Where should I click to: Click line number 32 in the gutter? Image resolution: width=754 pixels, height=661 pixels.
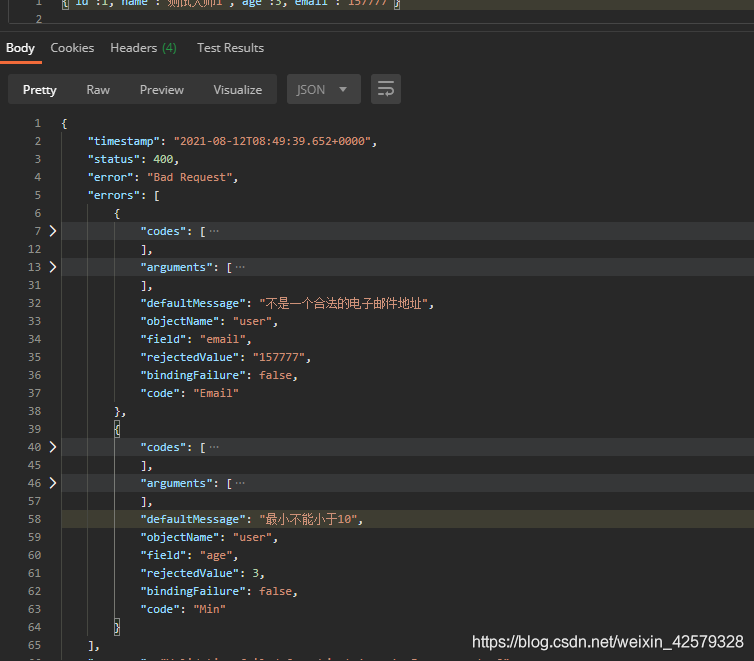coord(34,303)
